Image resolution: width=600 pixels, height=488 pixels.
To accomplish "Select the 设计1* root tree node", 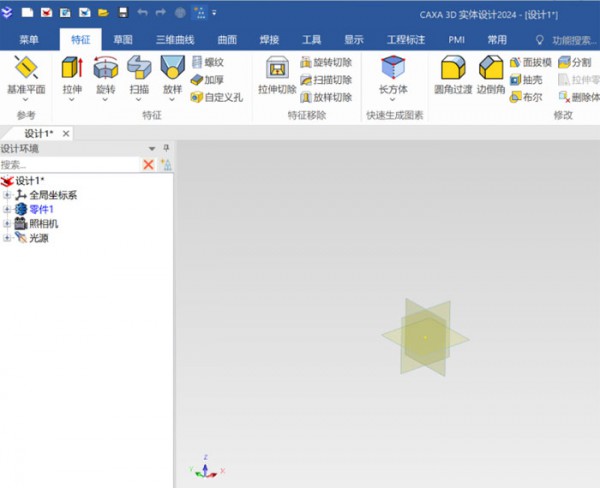I will [x=23, y=180].
